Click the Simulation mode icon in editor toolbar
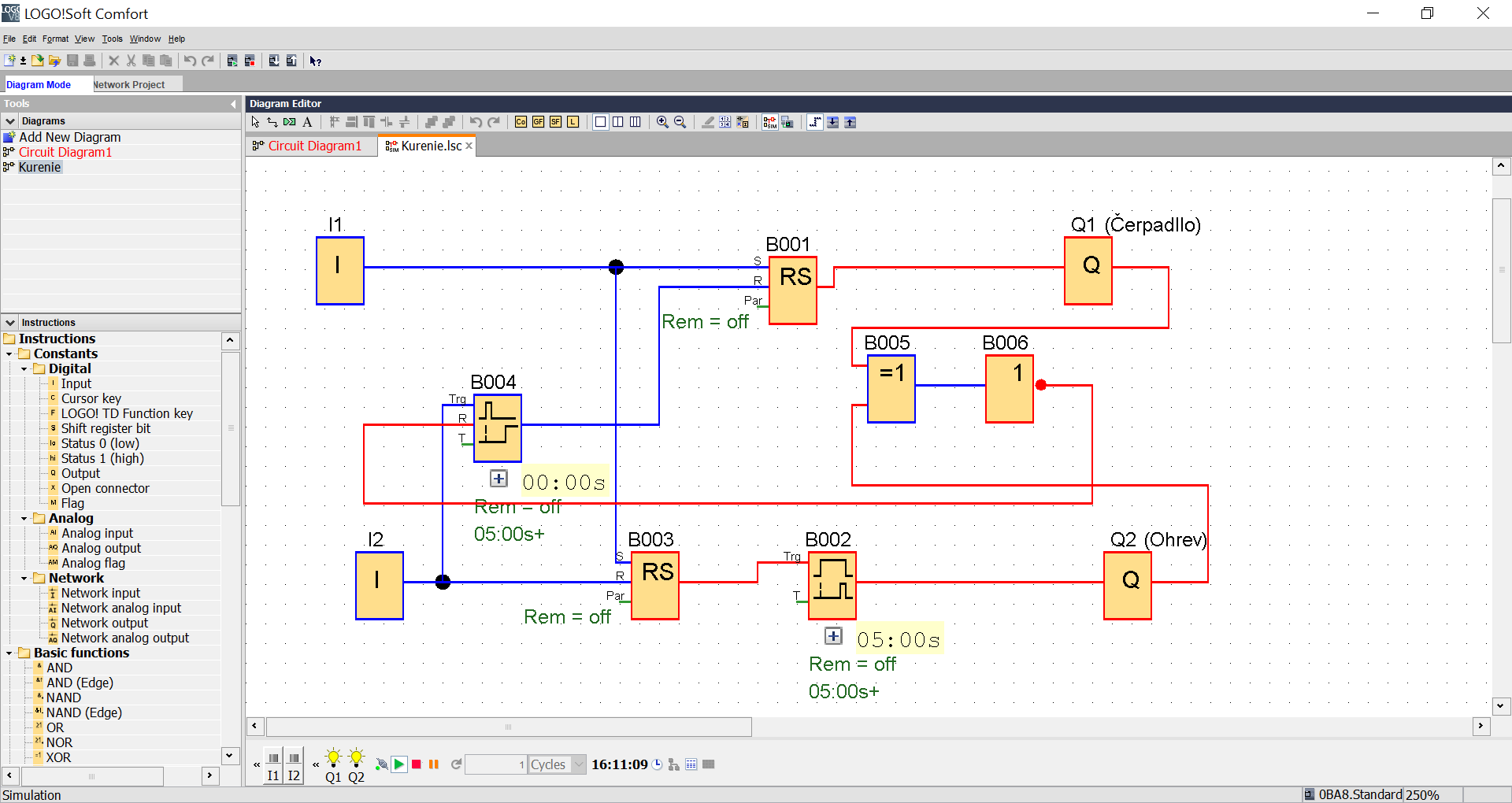Viewport: 1512px width, 803px height. coord(769,122)
